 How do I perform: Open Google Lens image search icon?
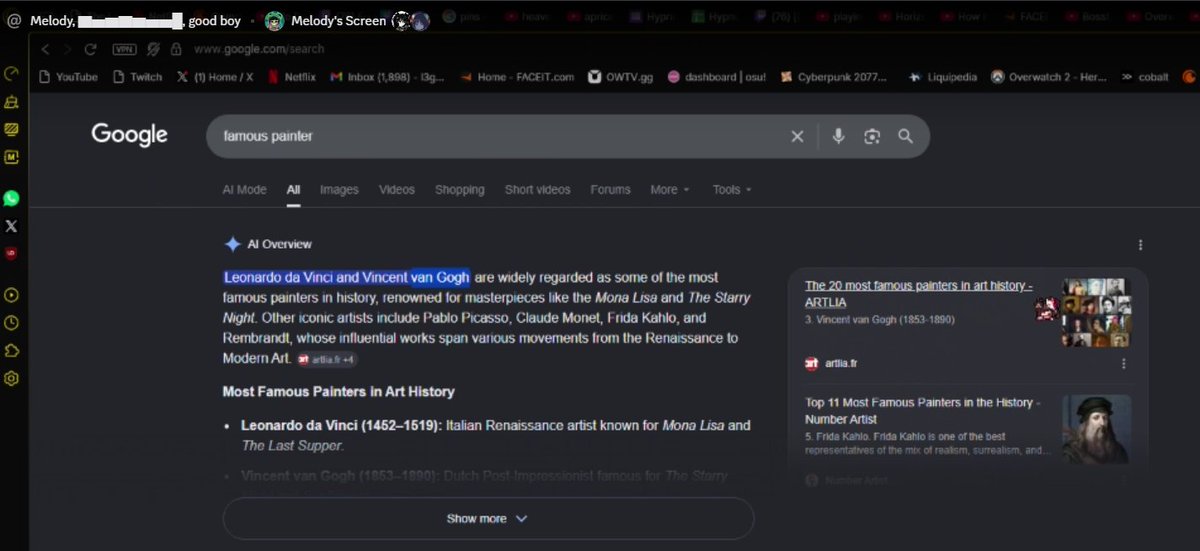[x=872, y=136]
